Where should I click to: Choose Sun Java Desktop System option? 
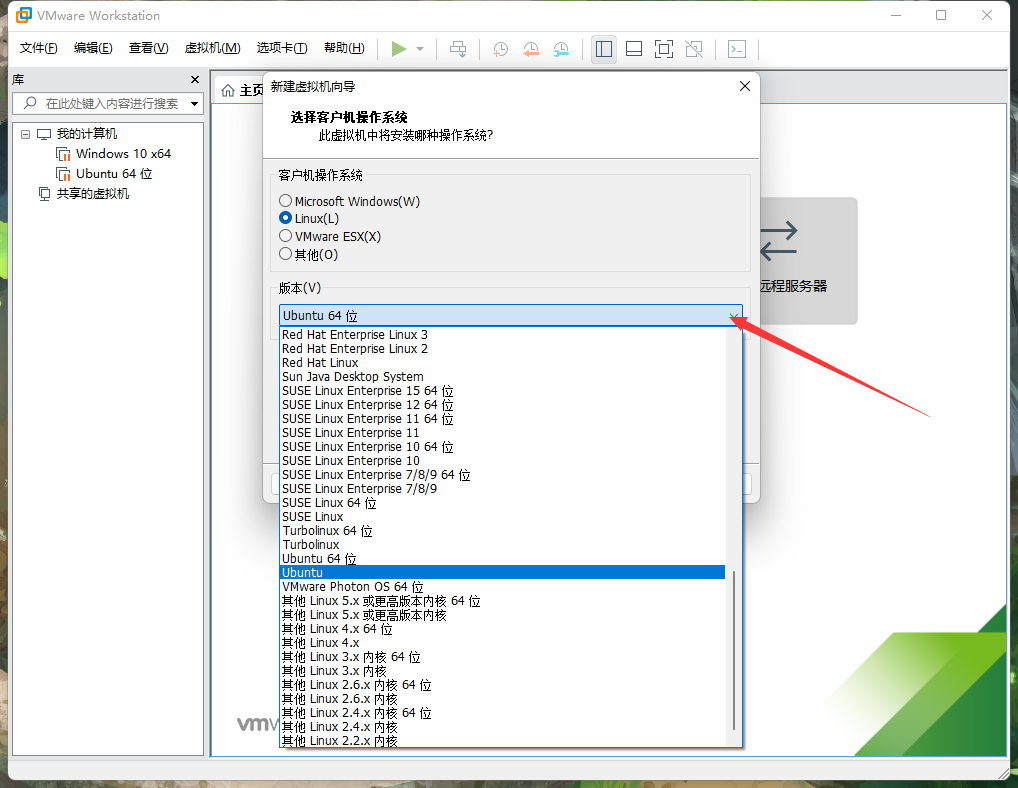pyautogui.click(x=503, y=376)
